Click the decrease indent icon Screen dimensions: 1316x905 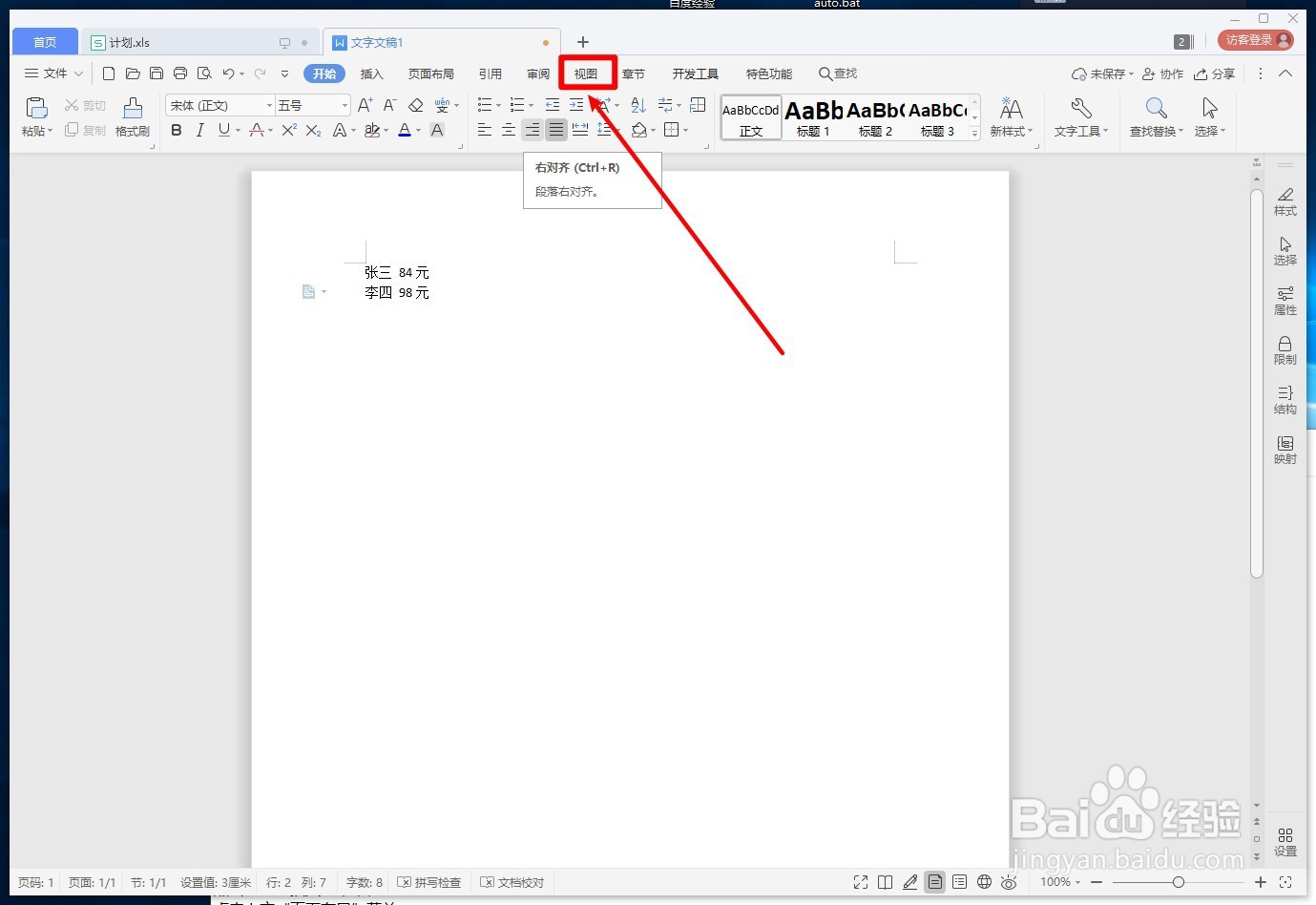[x=553, y=105]
